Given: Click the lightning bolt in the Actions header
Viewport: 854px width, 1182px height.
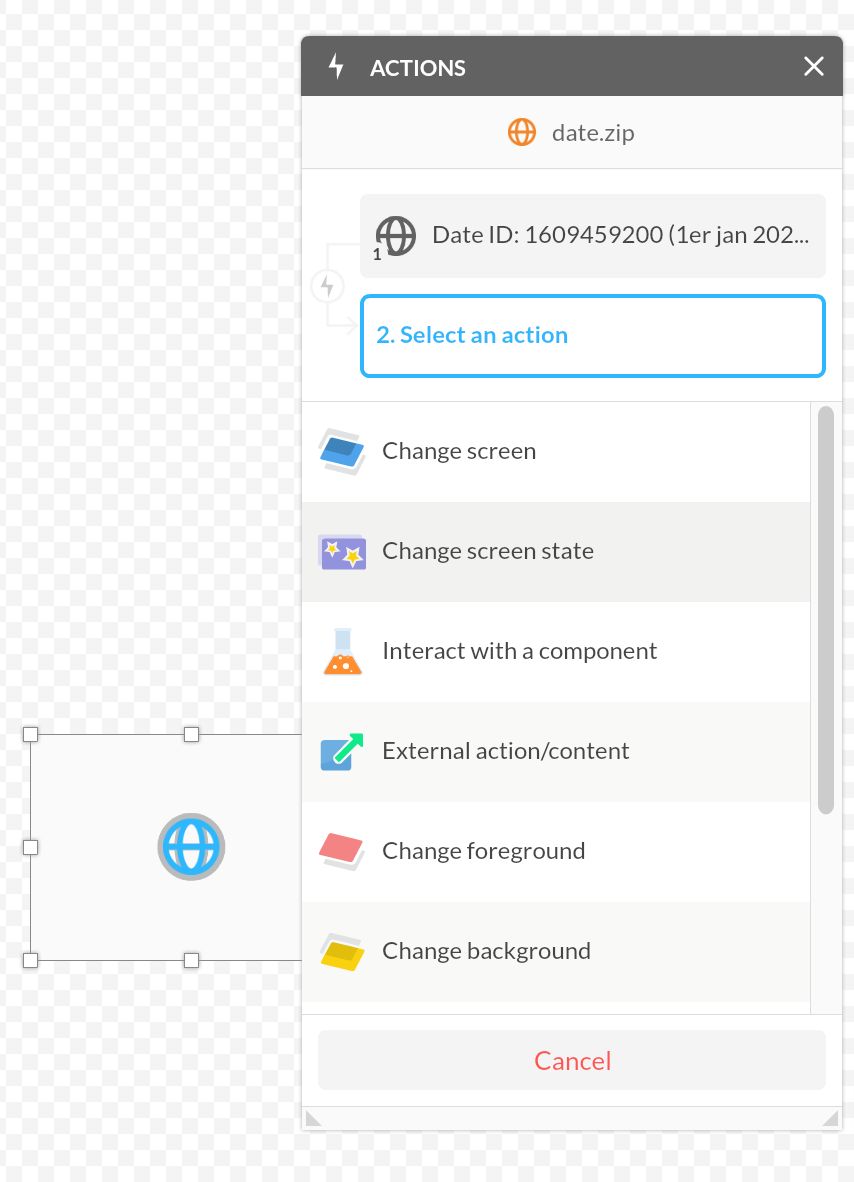Looking at the screenshot, I should point(336,67).
